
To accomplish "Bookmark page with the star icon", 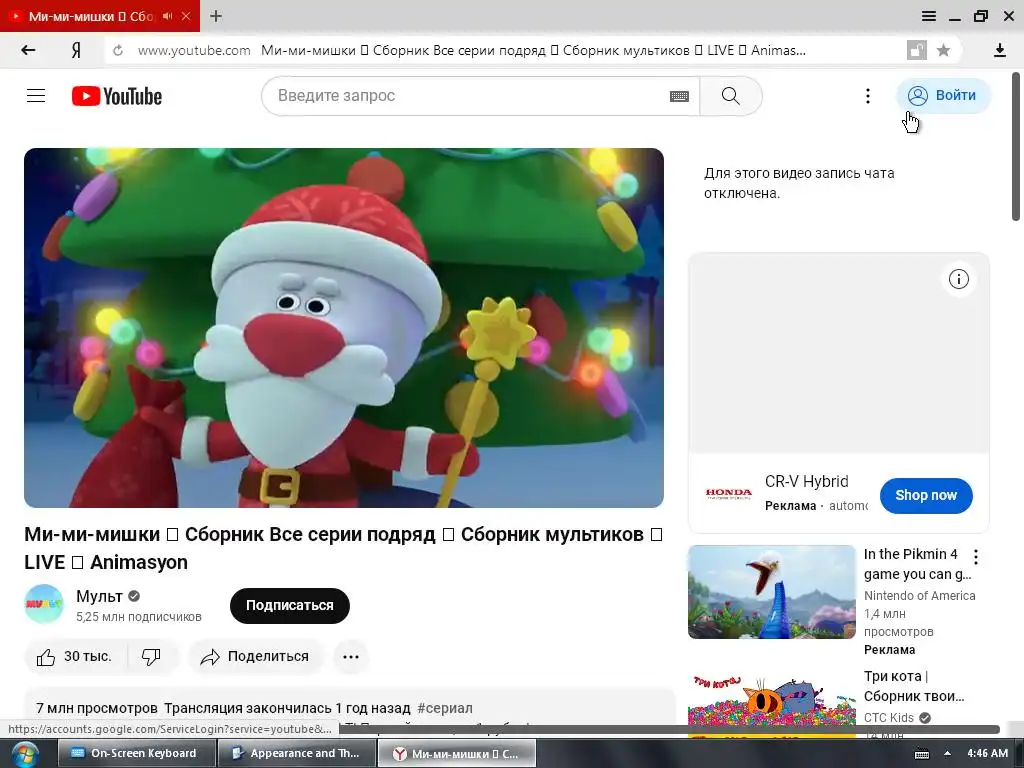I will point(943,50).
